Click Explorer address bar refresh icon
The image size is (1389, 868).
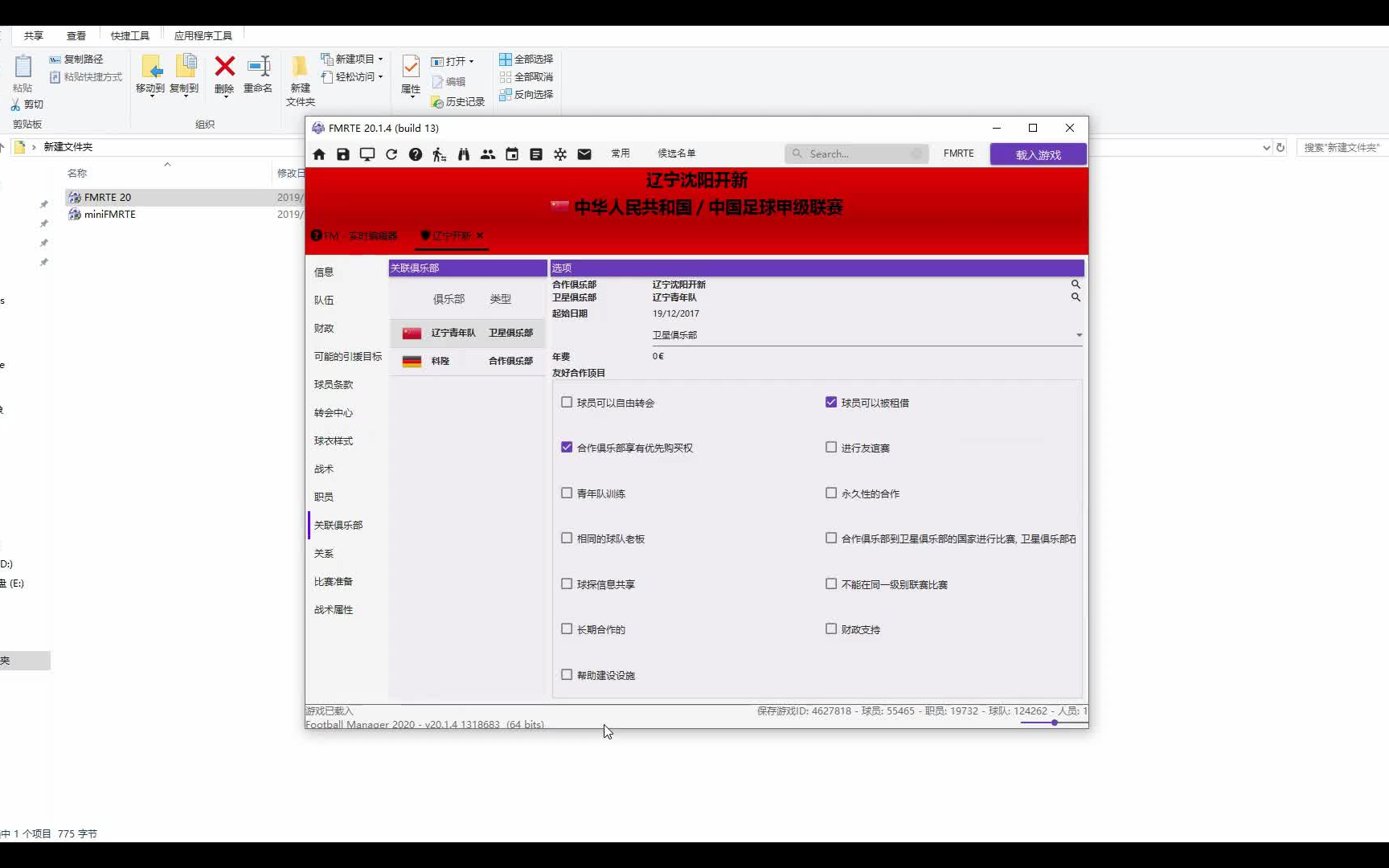(x=1280, y=147)
